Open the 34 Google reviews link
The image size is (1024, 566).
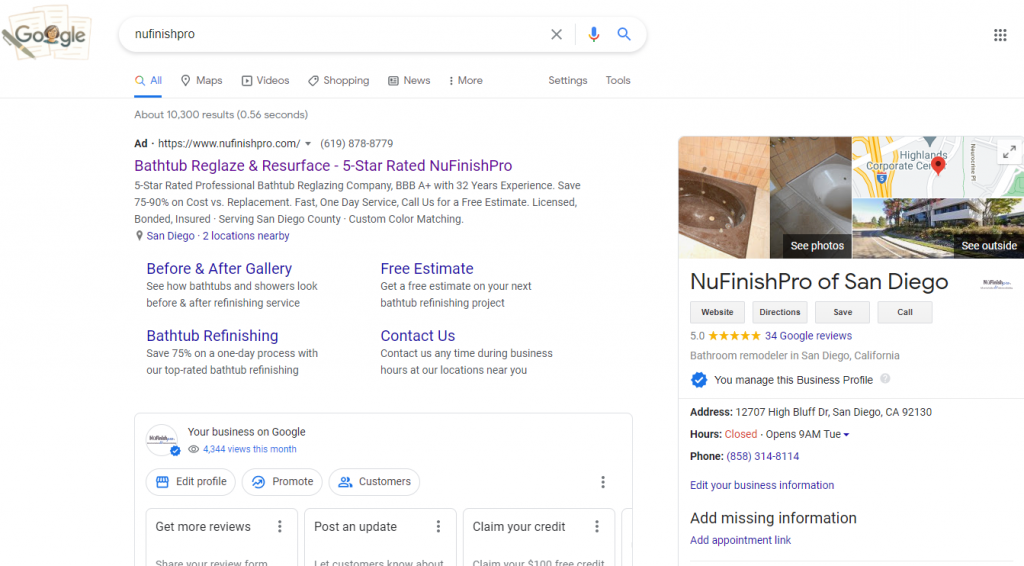(x=808, y=336)
